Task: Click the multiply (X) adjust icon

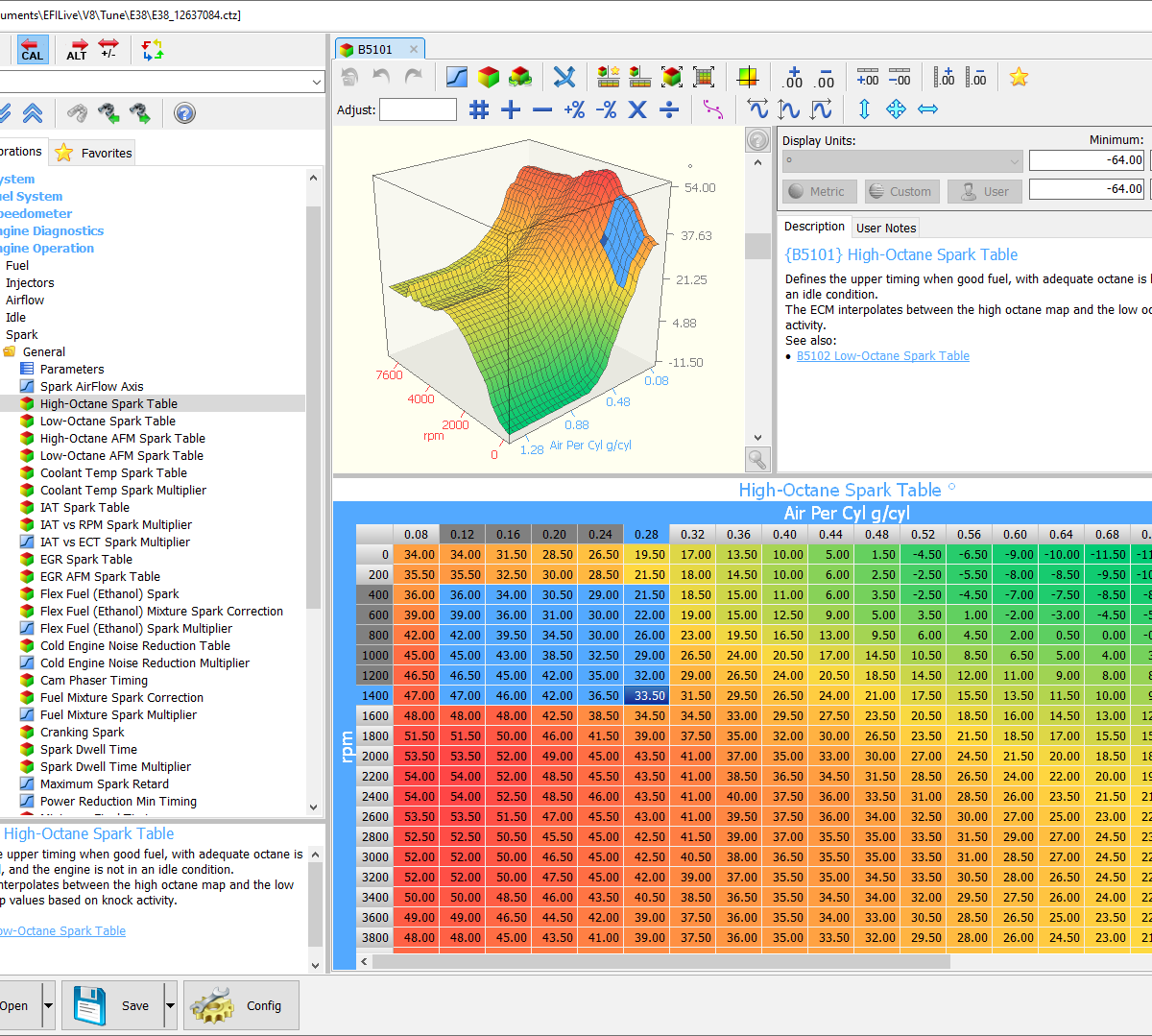Action: (x=637, y=109)
